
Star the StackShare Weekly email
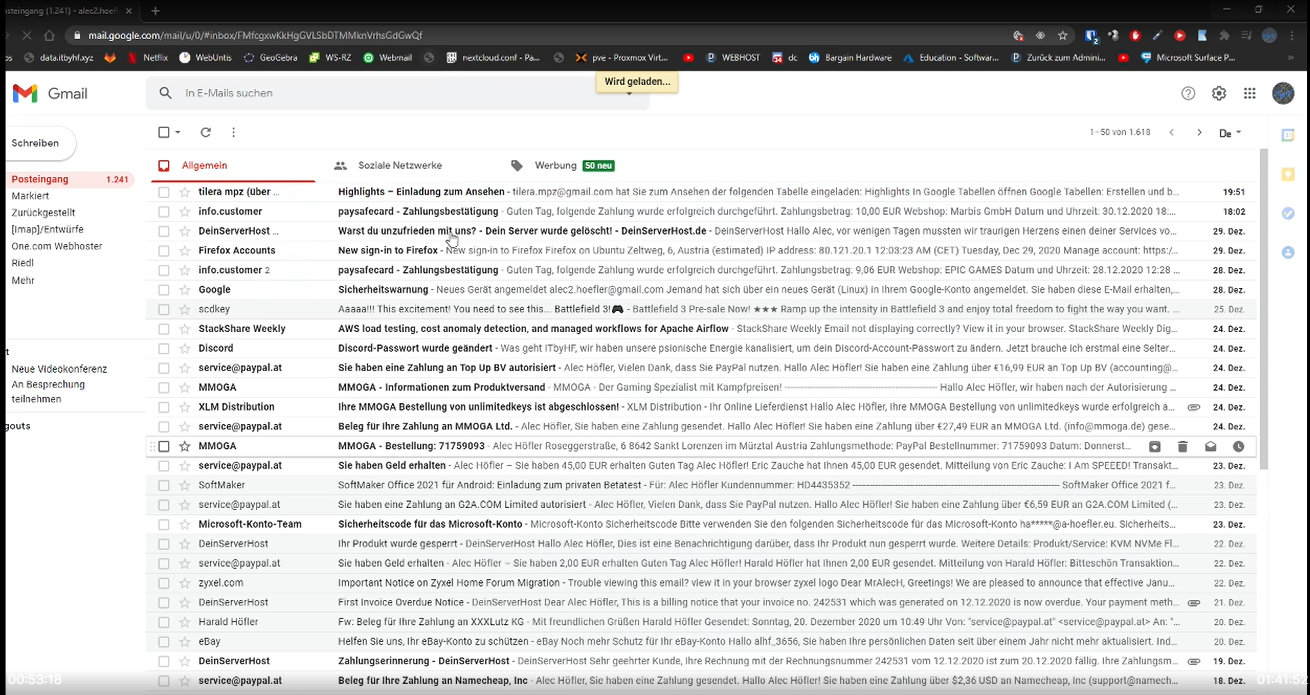(185, 328)
